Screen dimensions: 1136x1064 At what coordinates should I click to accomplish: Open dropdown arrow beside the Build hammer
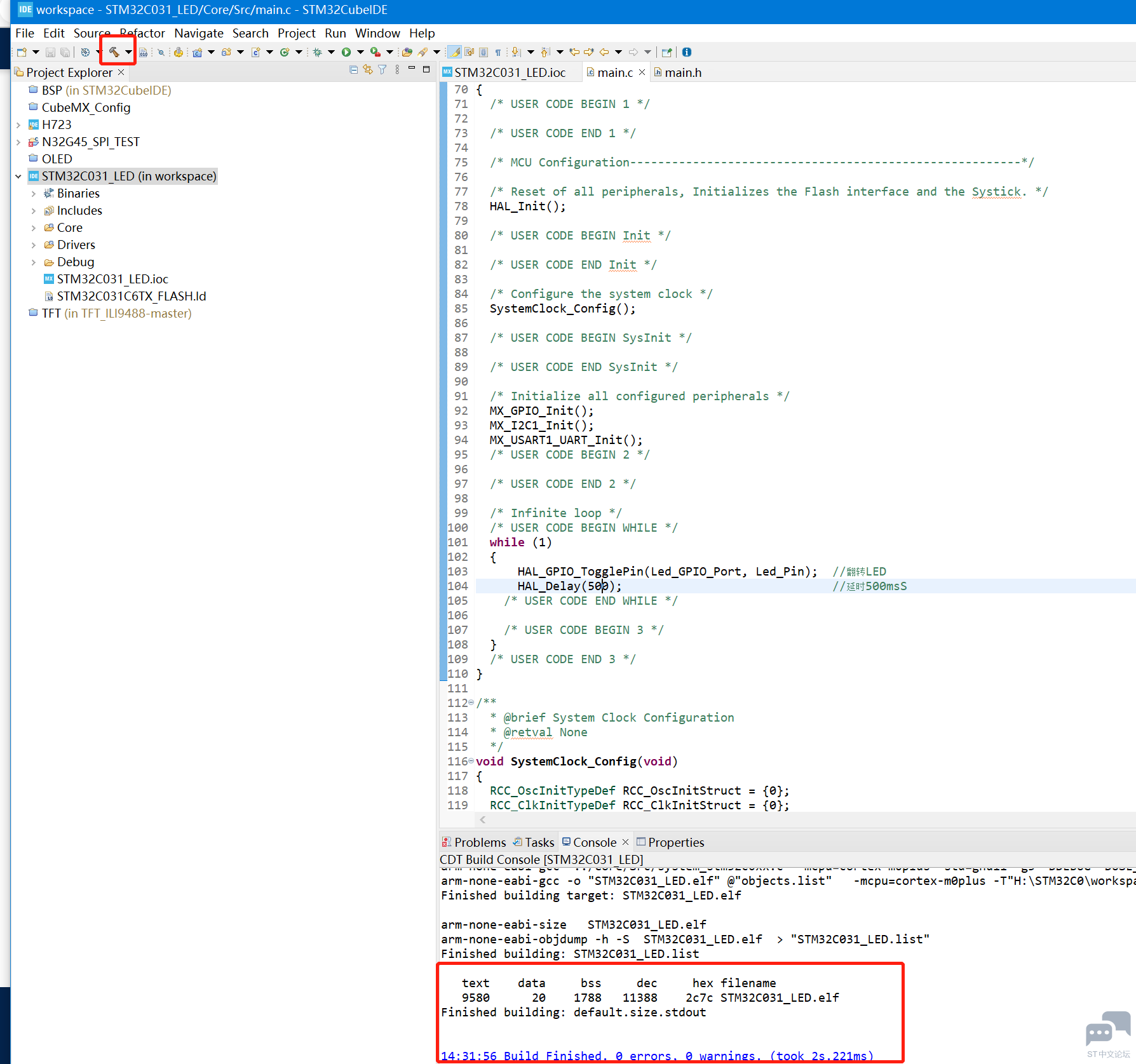(128, 52)
